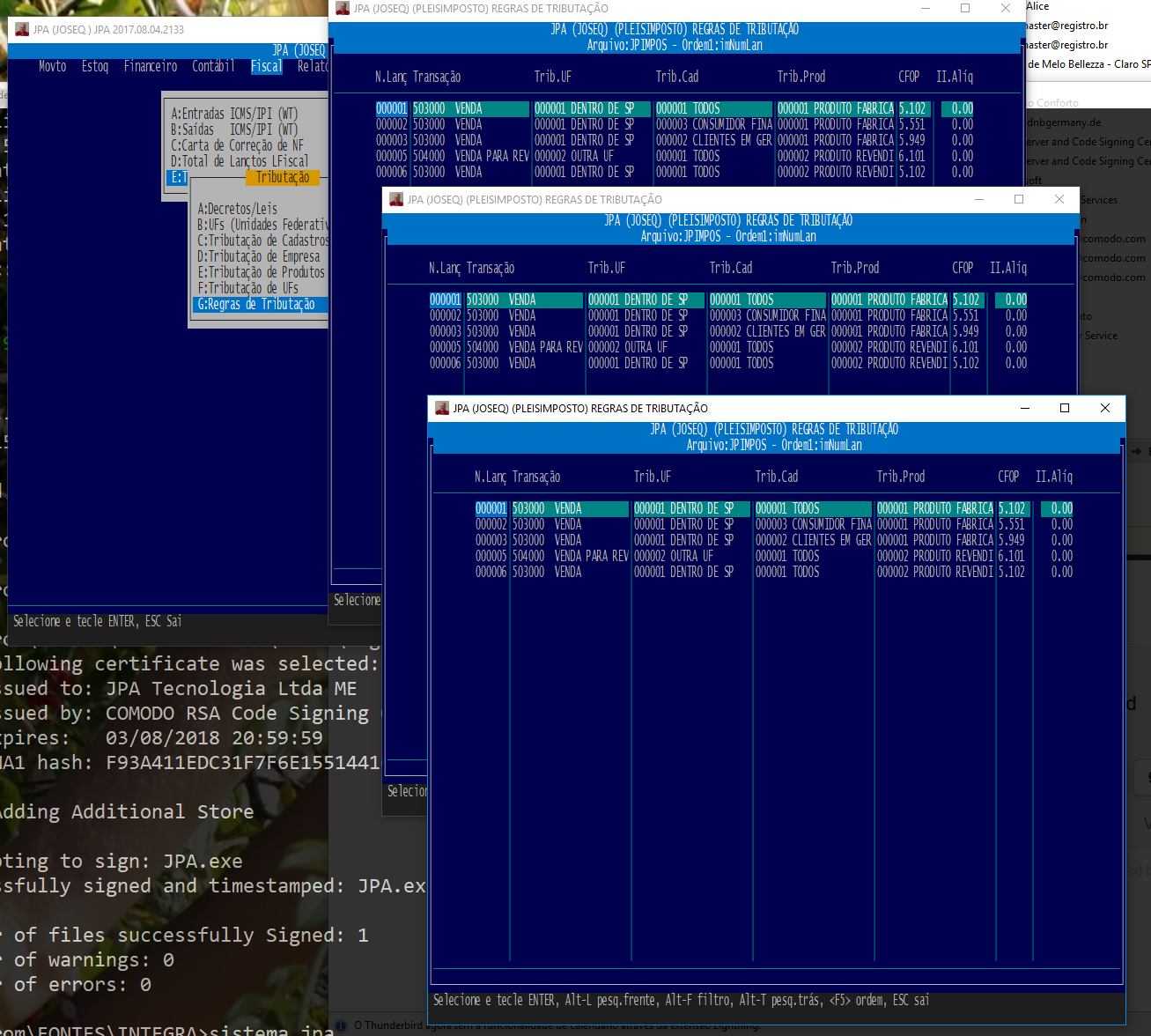Select row 000003 CLIENTES EM GER in front window

tap(810, 540)
